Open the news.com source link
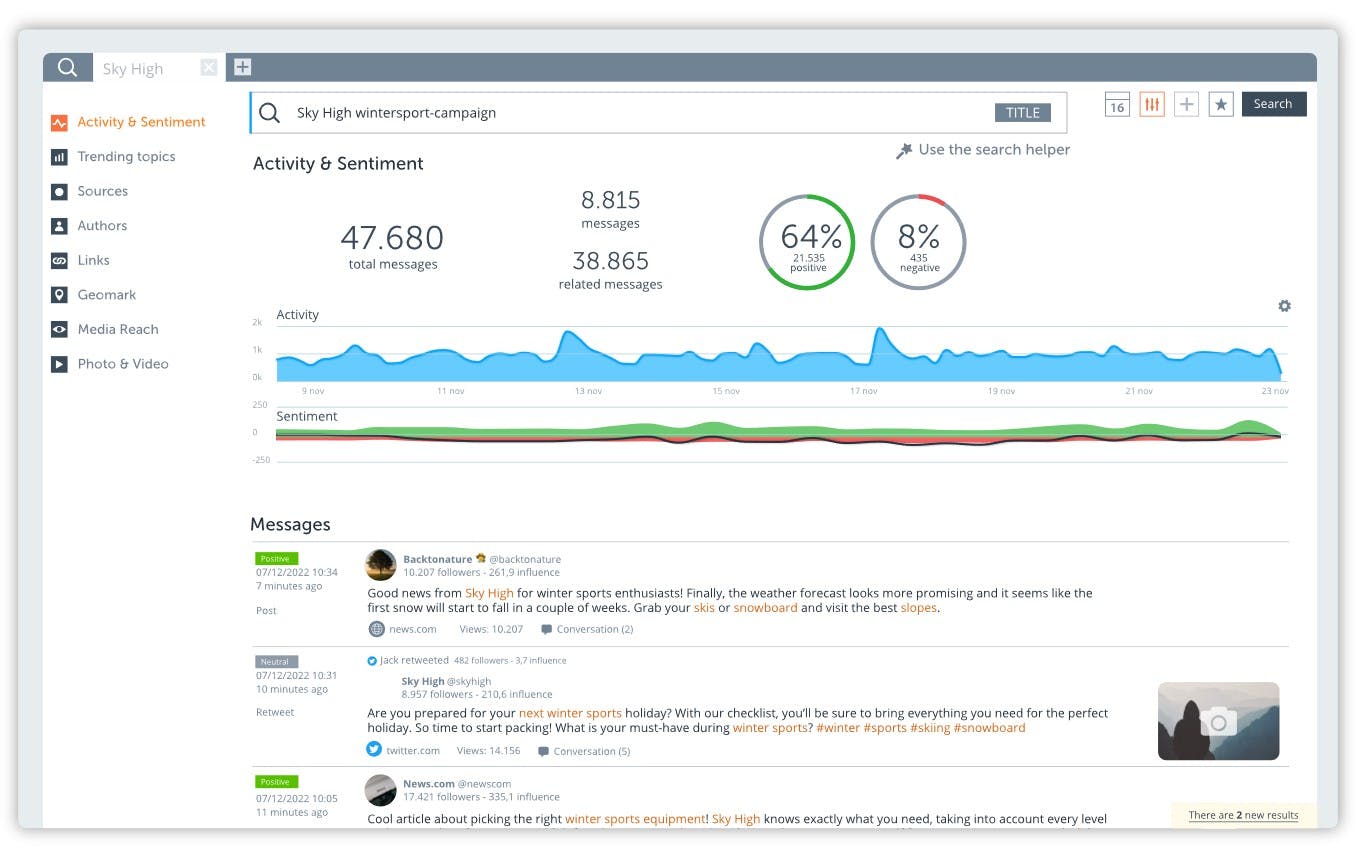This screenshot has height=862, width=1365. click(403, 629)
